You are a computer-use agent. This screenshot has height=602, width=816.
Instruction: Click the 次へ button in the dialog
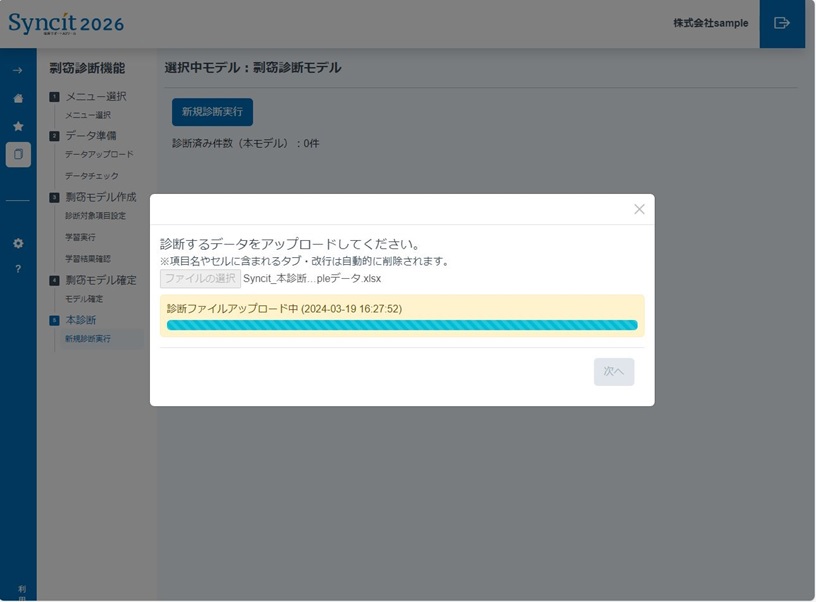(x=613, y=371)
